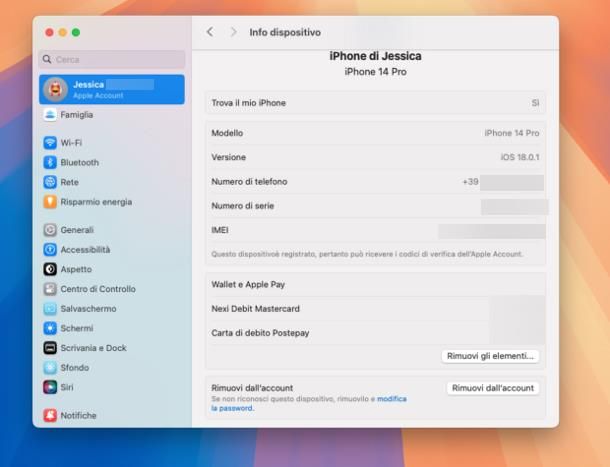610x467 pixels.
Task: Open Centro di Controllo icon
Action: 50,289
